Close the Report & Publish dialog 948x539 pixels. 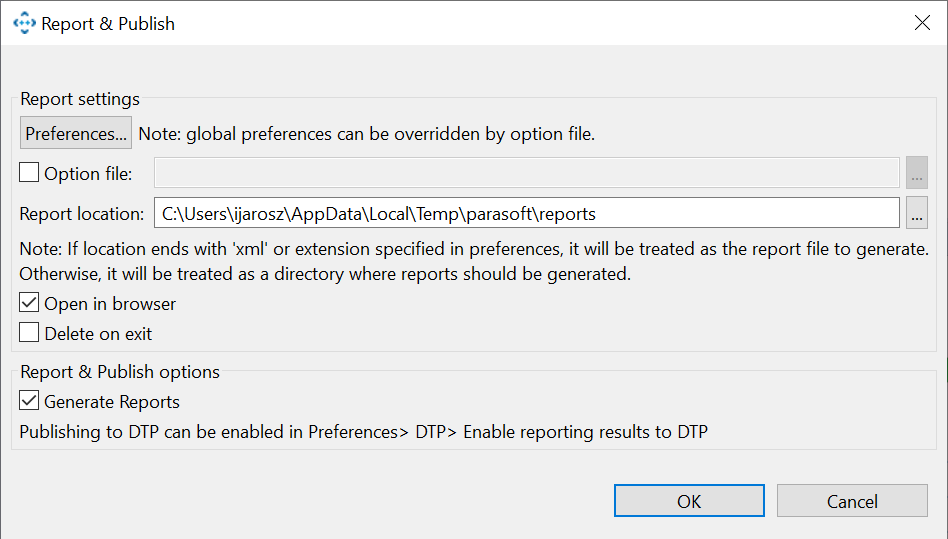[922, 23]
